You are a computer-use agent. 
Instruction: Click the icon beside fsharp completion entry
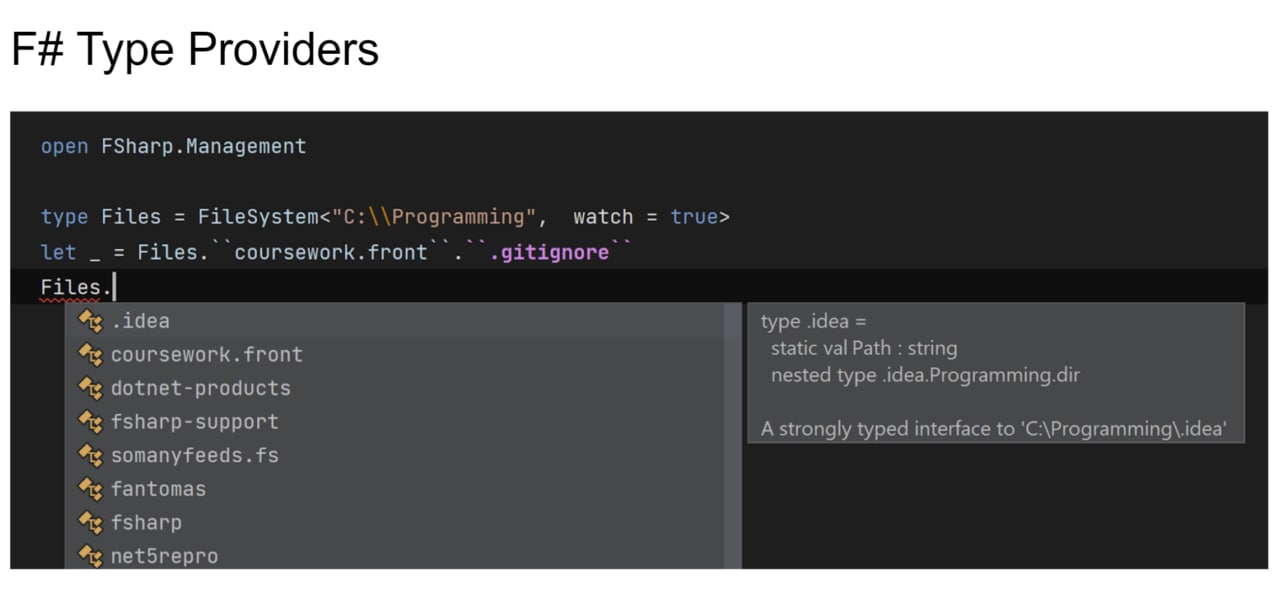(x=91, y=523)
